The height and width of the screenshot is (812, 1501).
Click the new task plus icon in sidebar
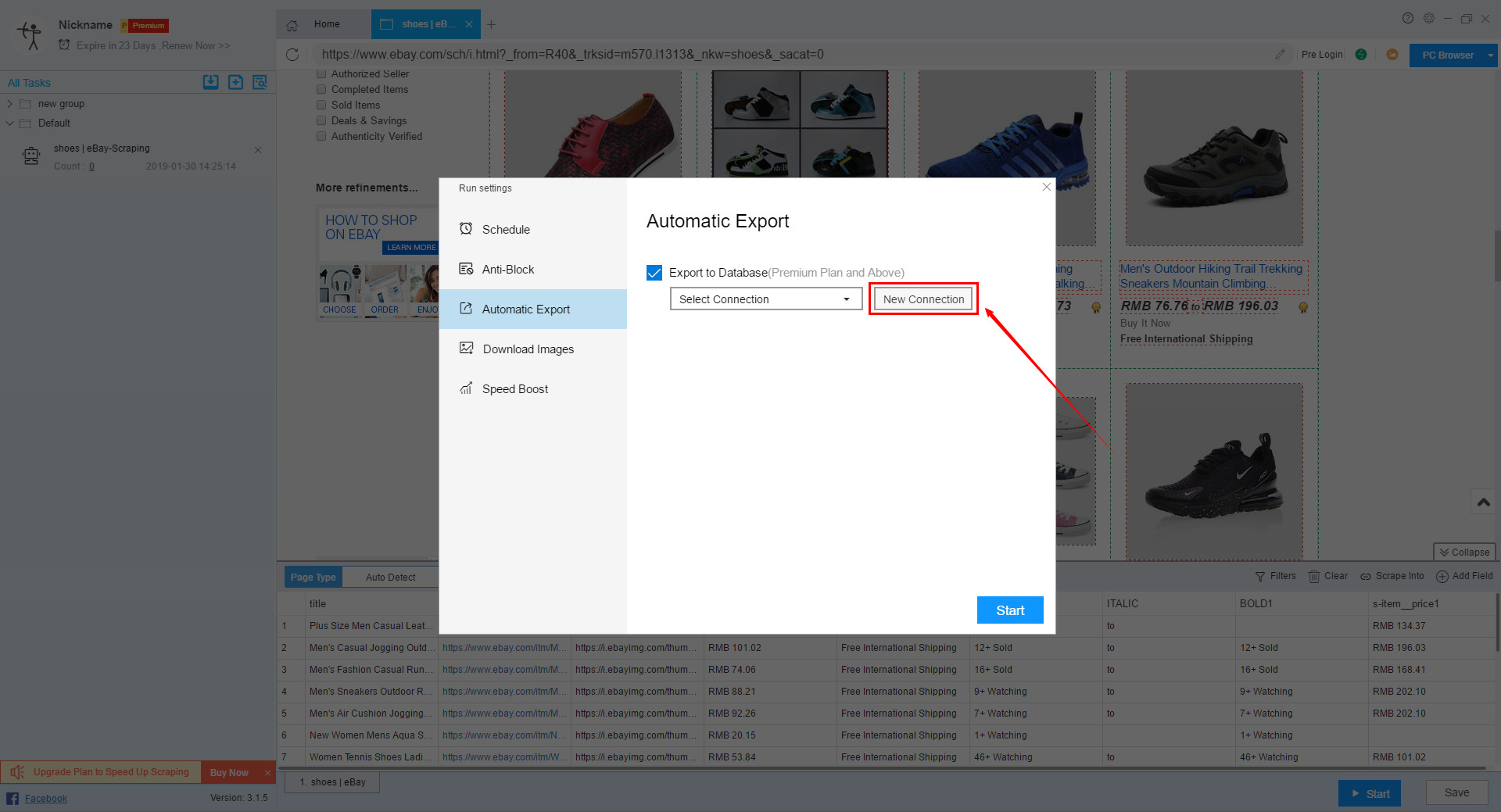235,82
